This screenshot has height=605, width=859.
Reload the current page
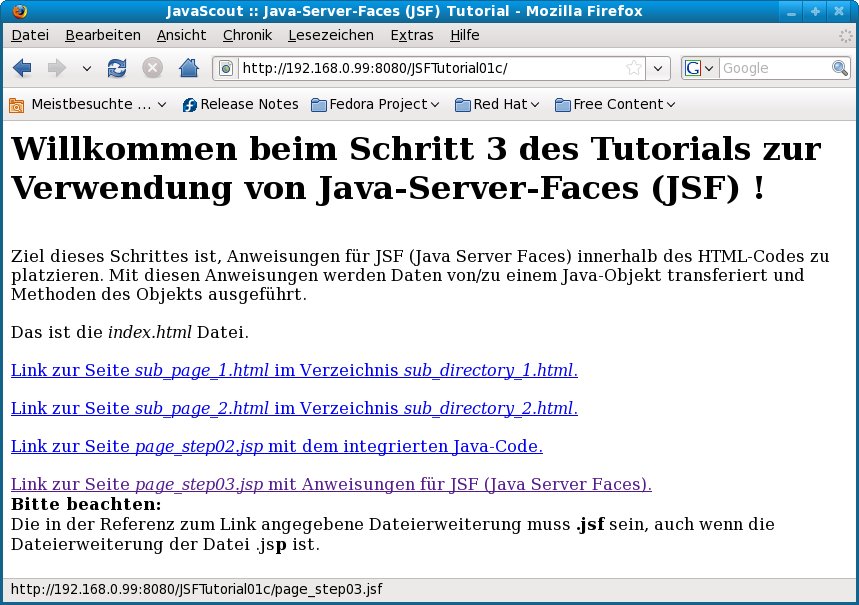tap(117, 68)
